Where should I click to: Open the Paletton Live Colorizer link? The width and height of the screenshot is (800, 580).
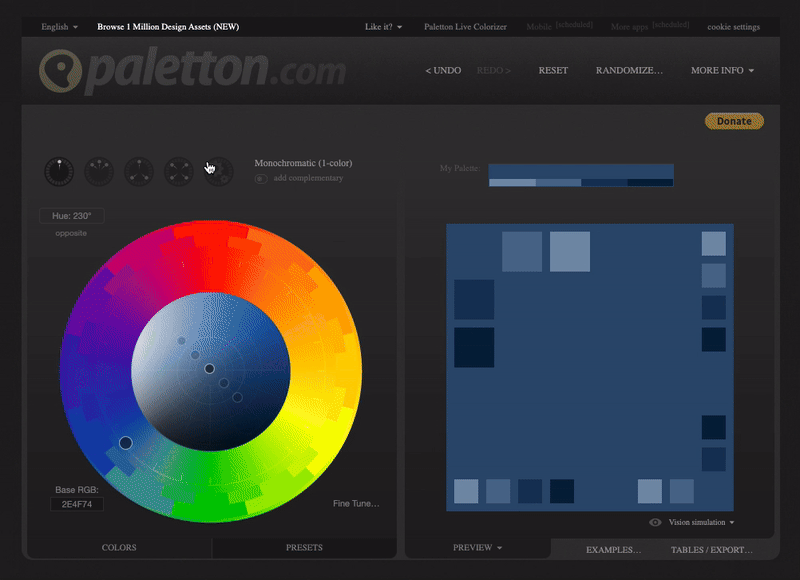pos(465,27)
